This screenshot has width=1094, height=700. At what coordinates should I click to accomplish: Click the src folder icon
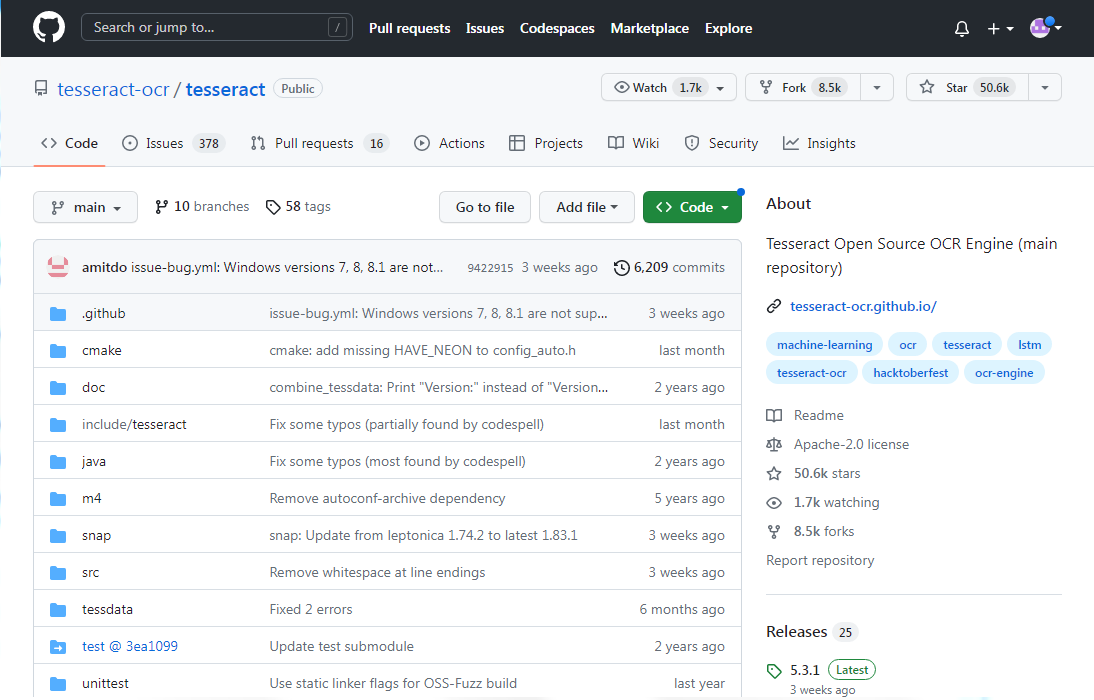[x=58, y=573]
